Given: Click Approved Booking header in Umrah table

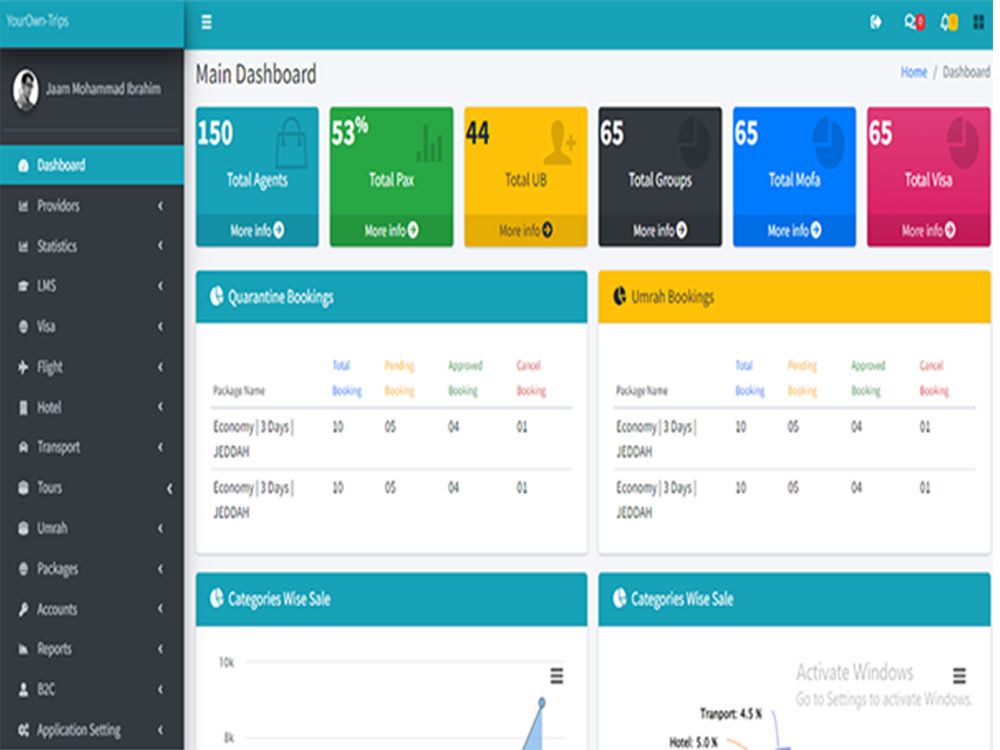Looking at the screenshot, I should [867, 378].
